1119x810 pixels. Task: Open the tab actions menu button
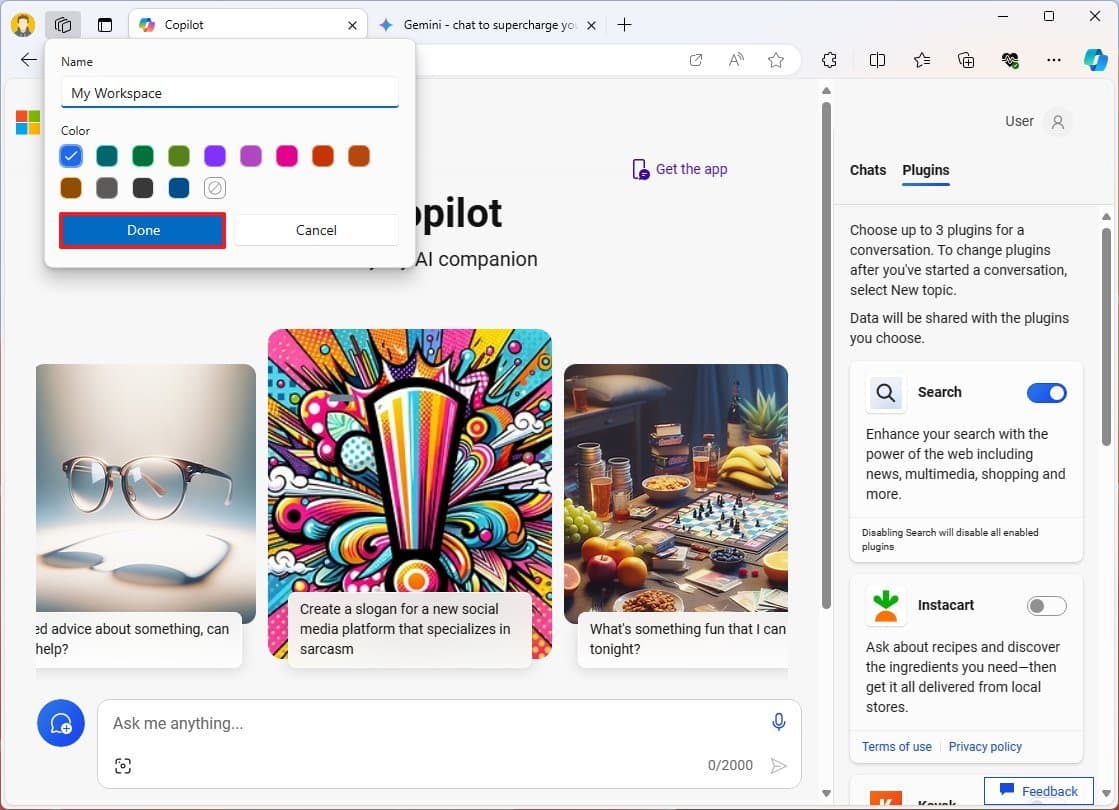[105, 25]
